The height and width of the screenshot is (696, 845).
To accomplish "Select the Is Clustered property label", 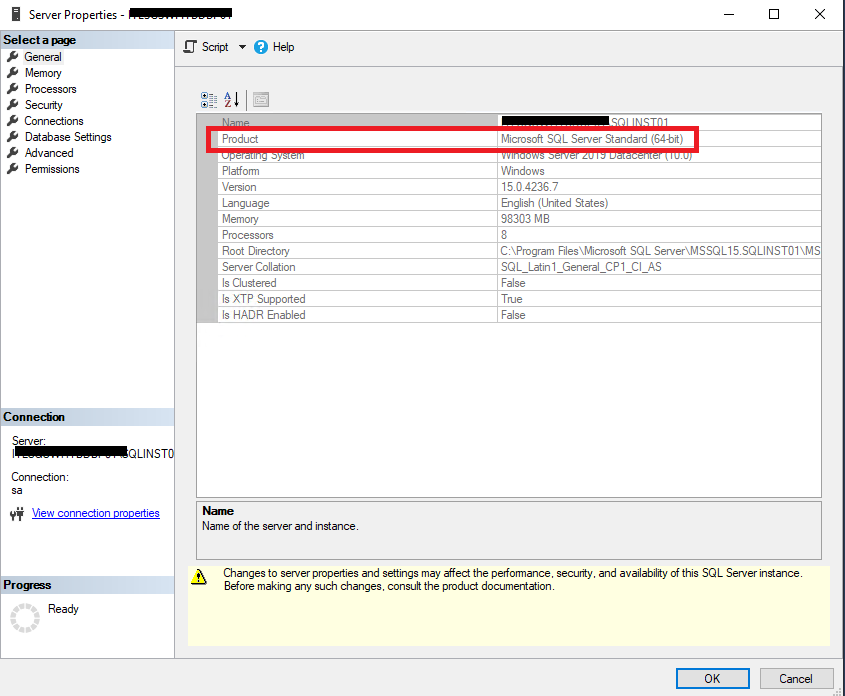I will (249, 283).
